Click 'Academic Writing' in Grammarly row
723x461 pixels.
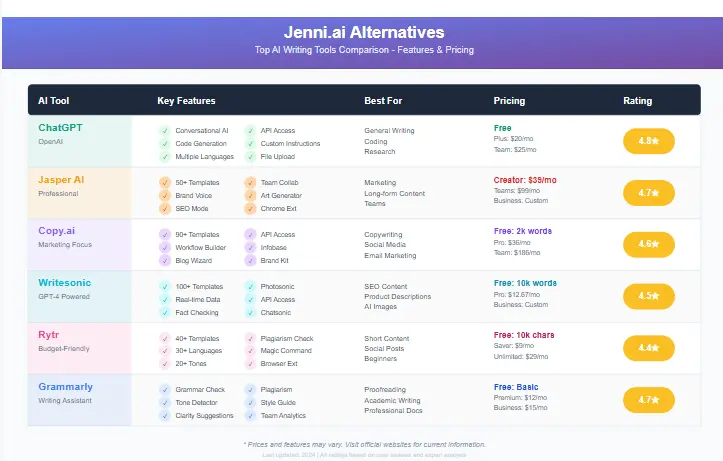392,401
